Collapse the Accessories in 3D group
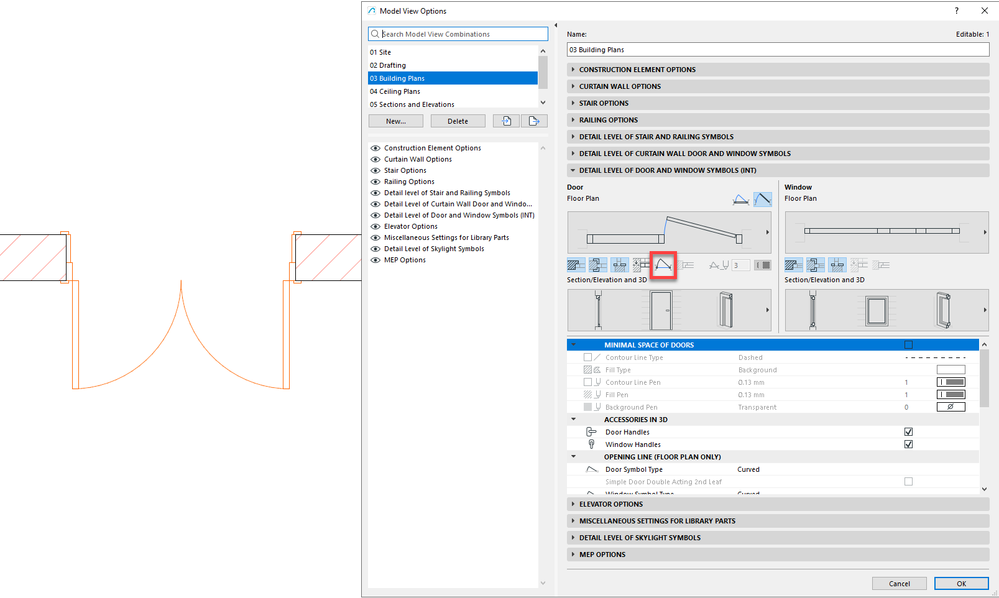 pyautogui.click(x=573, y=420)
